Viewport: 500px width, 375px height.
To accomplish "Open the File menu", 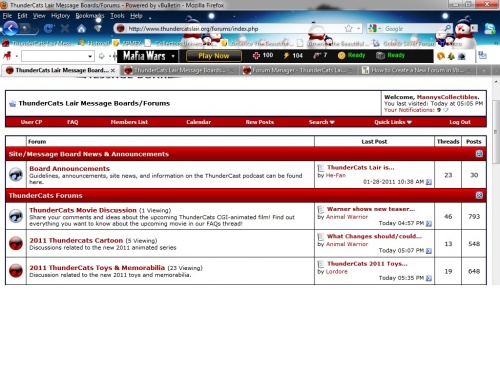I will [7, 16].
